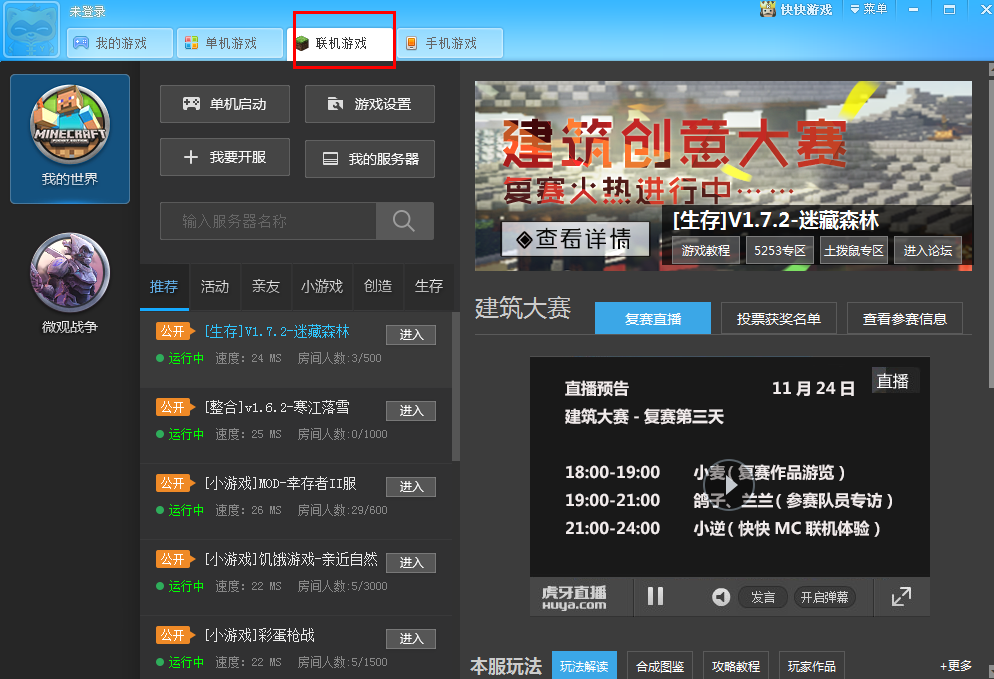Open the 土拨鼠专区 link

[854, 250]
